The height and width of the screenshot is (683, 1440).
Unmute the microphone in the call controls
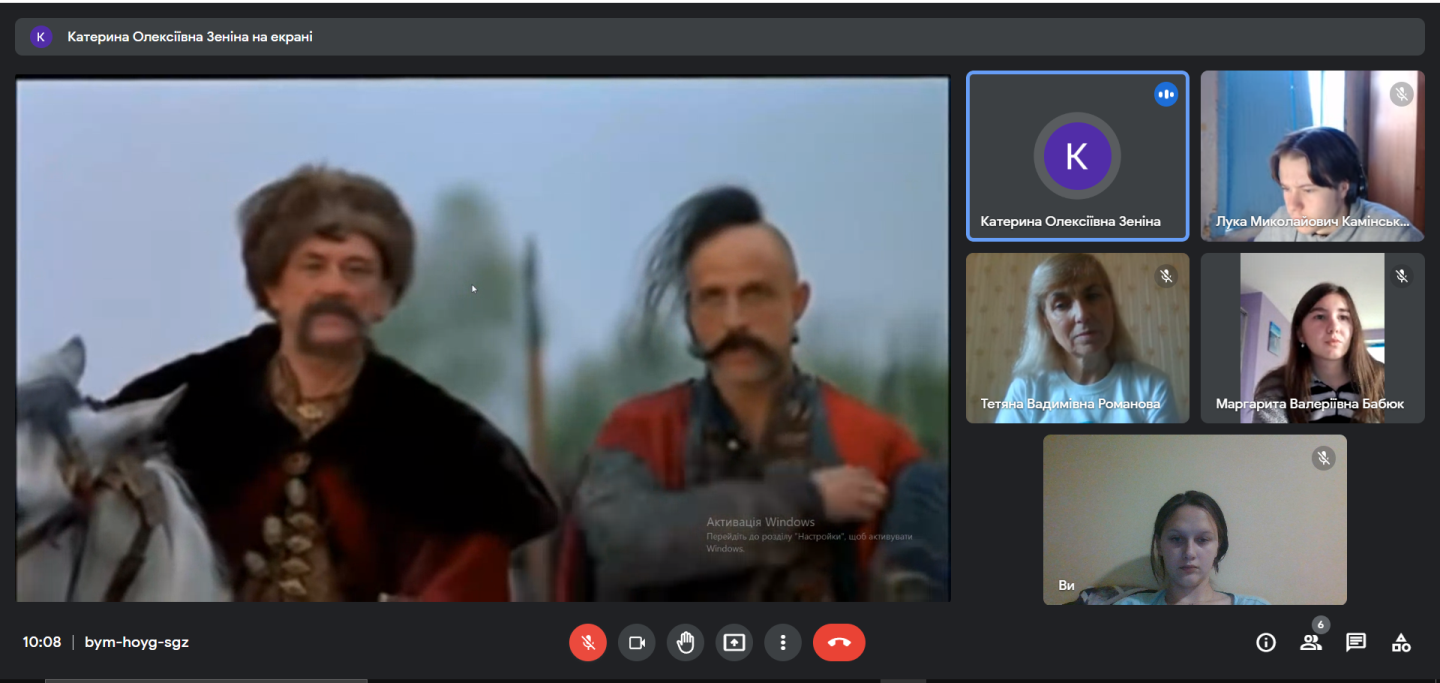point(588,643)
